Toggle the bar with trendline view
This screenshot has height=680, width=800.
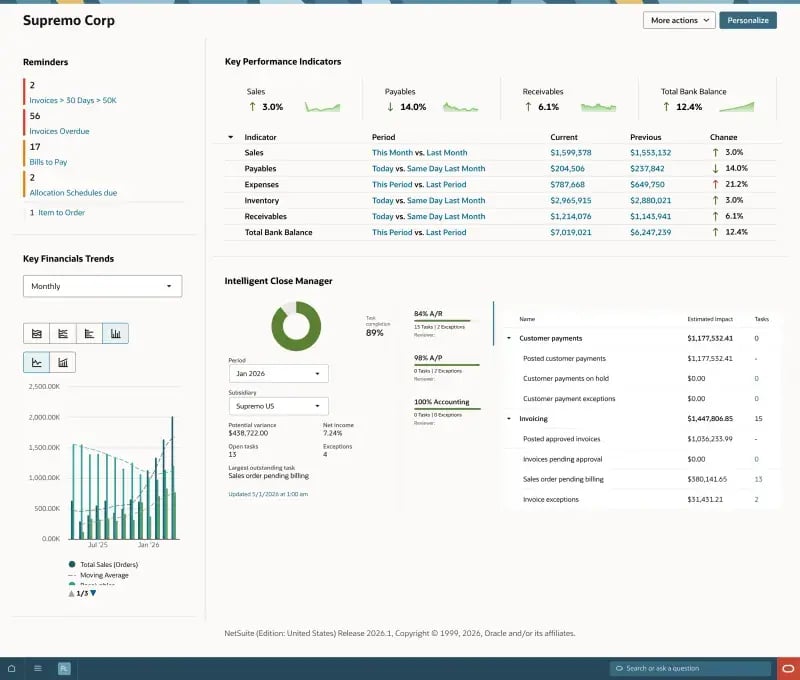(63, 362)
